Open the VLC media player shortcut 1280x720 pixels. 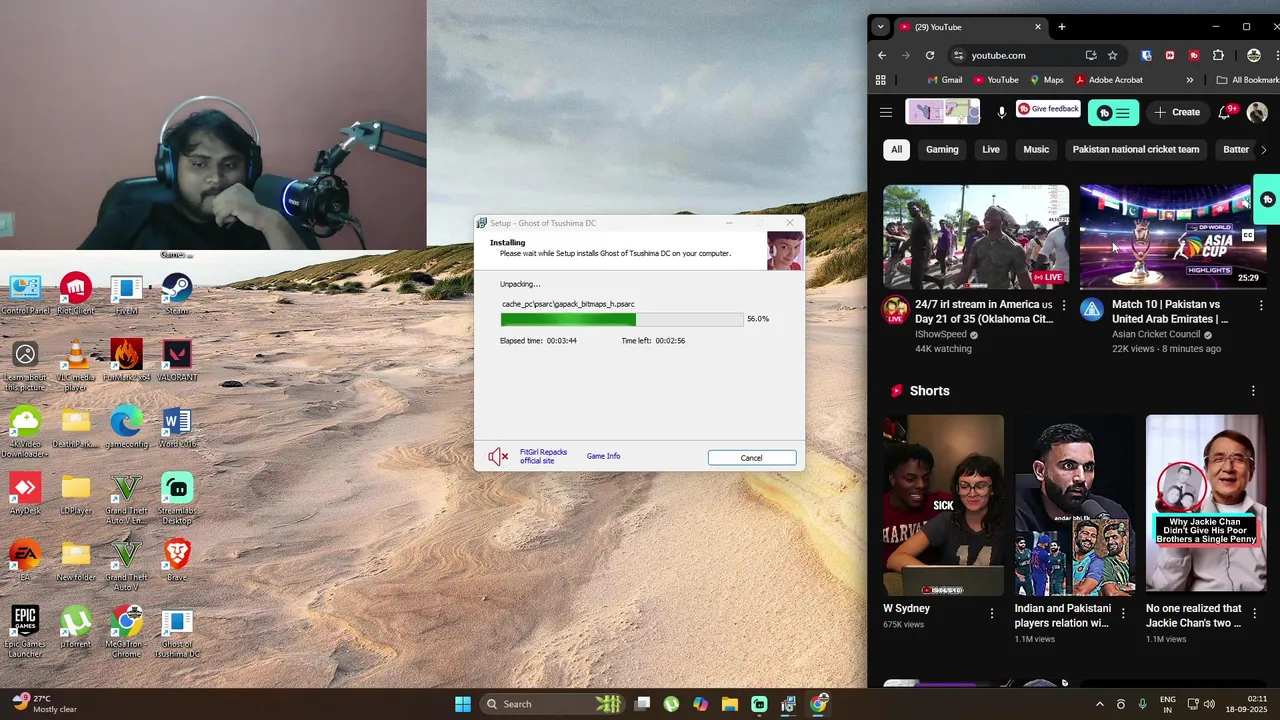click(x=76, y=364)
